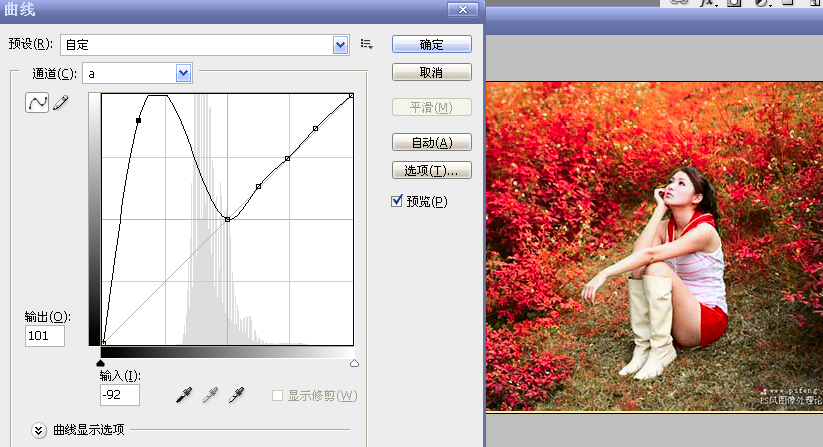Screen dimensions: 823x447
Task: Select the top-right curve endpoint
Action: click(351, 95)
